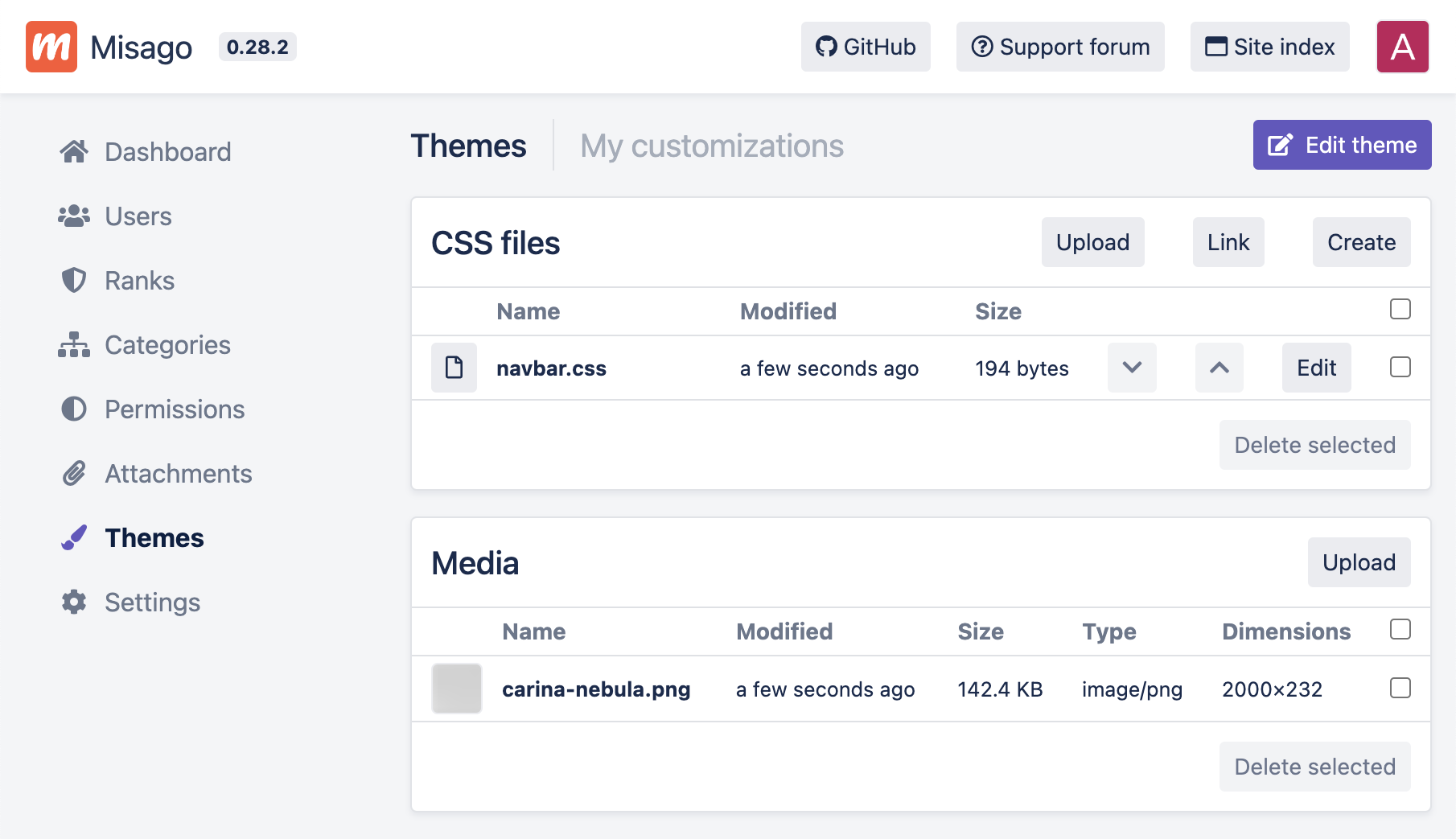The height and width of the screenshot is (839, 1456).
Task: Open Settings via the gear icon
Action: pos(74,602)
